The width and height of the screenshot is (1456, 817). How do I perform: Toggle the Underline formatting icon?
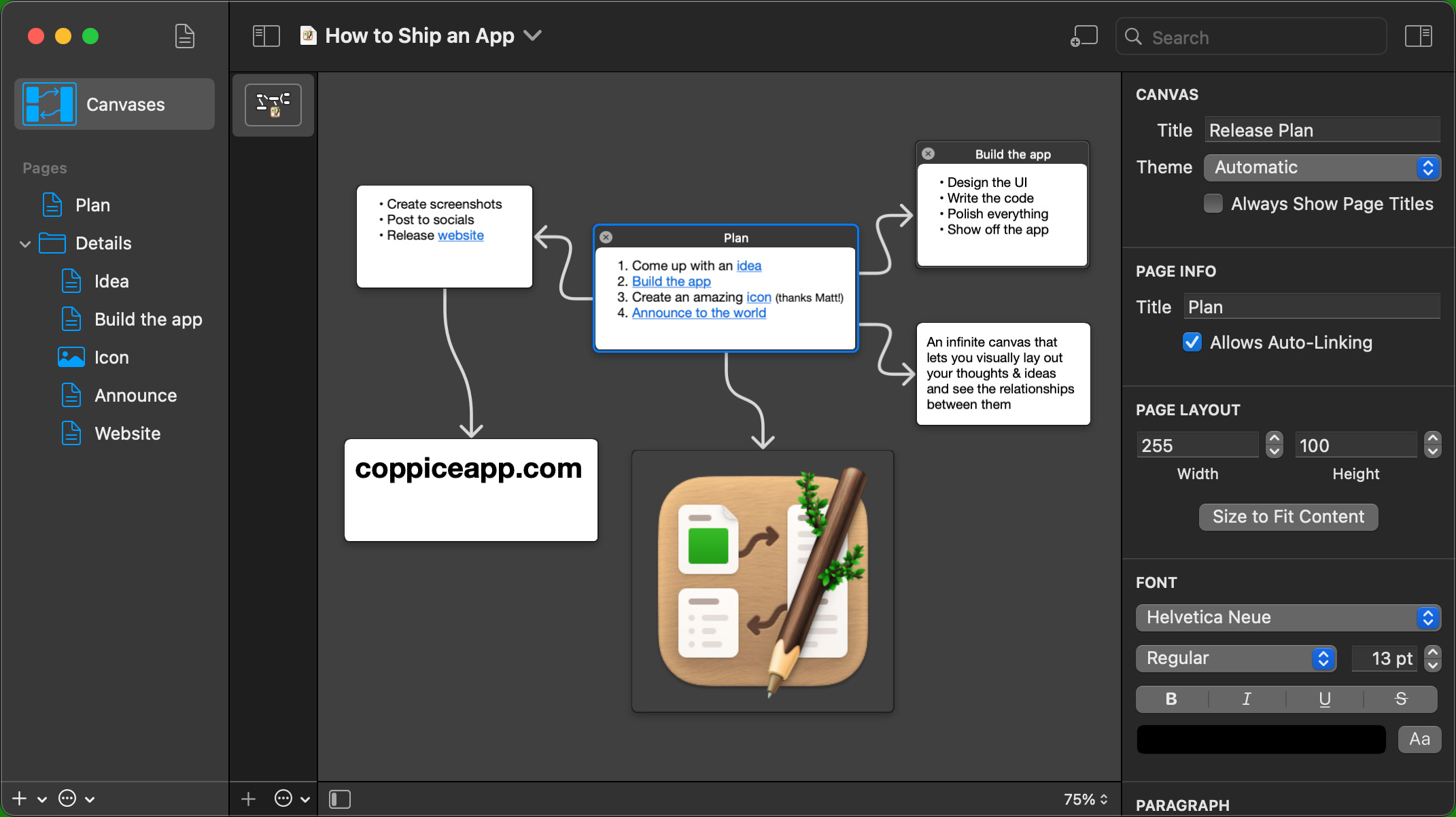coord(1324,699)
